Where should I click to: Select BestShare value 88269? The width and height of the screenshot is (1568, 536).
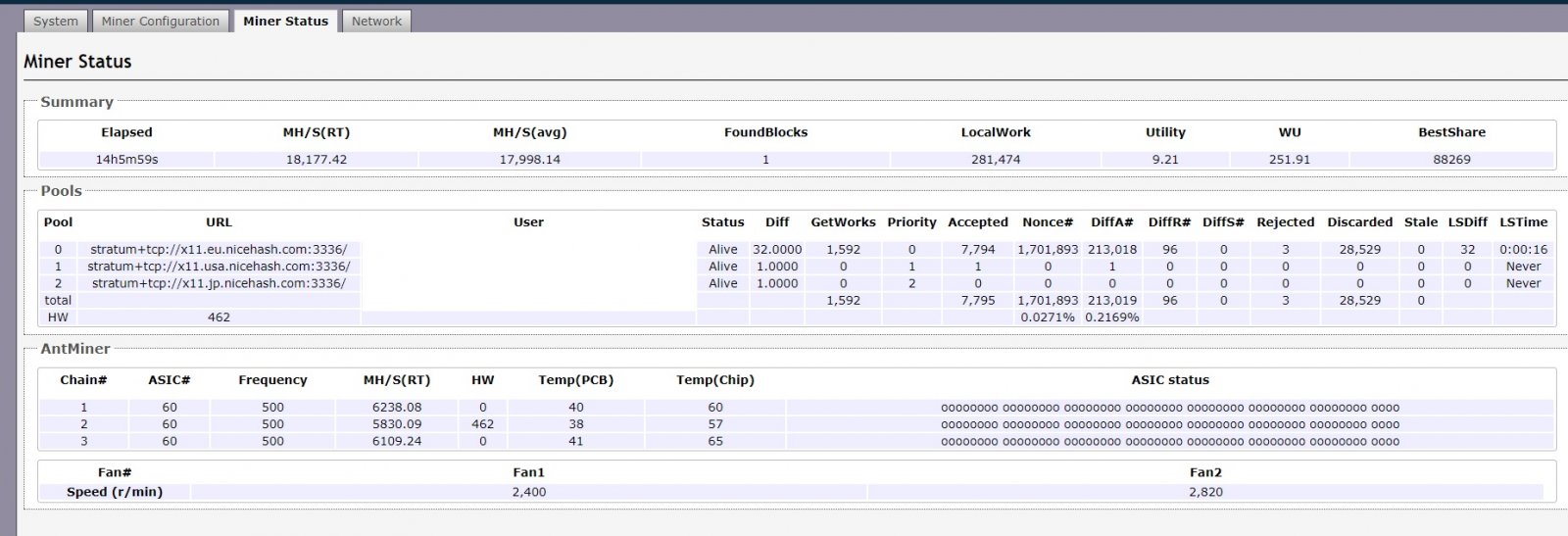coord(1451,159)
